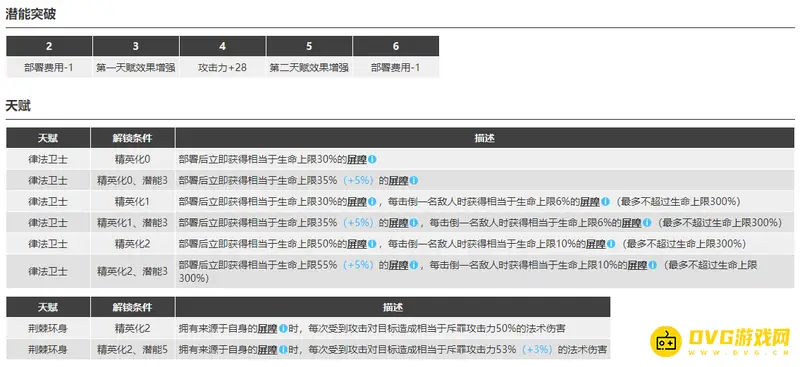
Task: Click the 第二天赋效果增强 cell
Action: tap(309, 67)
